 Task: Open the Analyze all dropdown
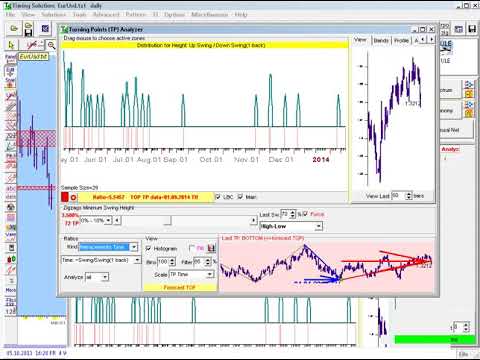click(105, 277)
